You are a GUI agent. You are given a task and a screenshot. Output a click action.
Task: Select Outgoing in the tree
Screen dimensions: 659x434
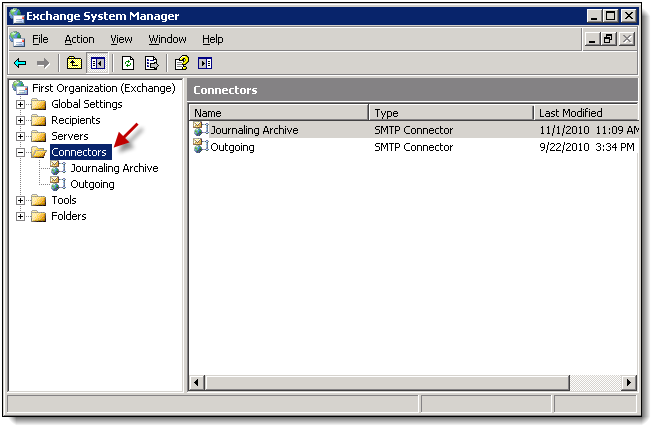tap(92, 184)
